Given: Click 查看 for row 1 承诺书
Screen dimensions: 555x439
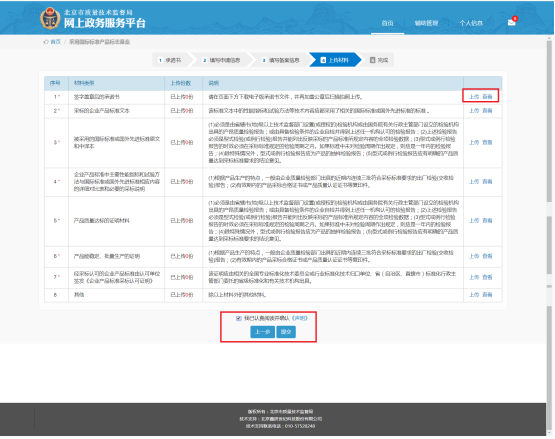Looking at the screenshot, I should tap(487, 97).
